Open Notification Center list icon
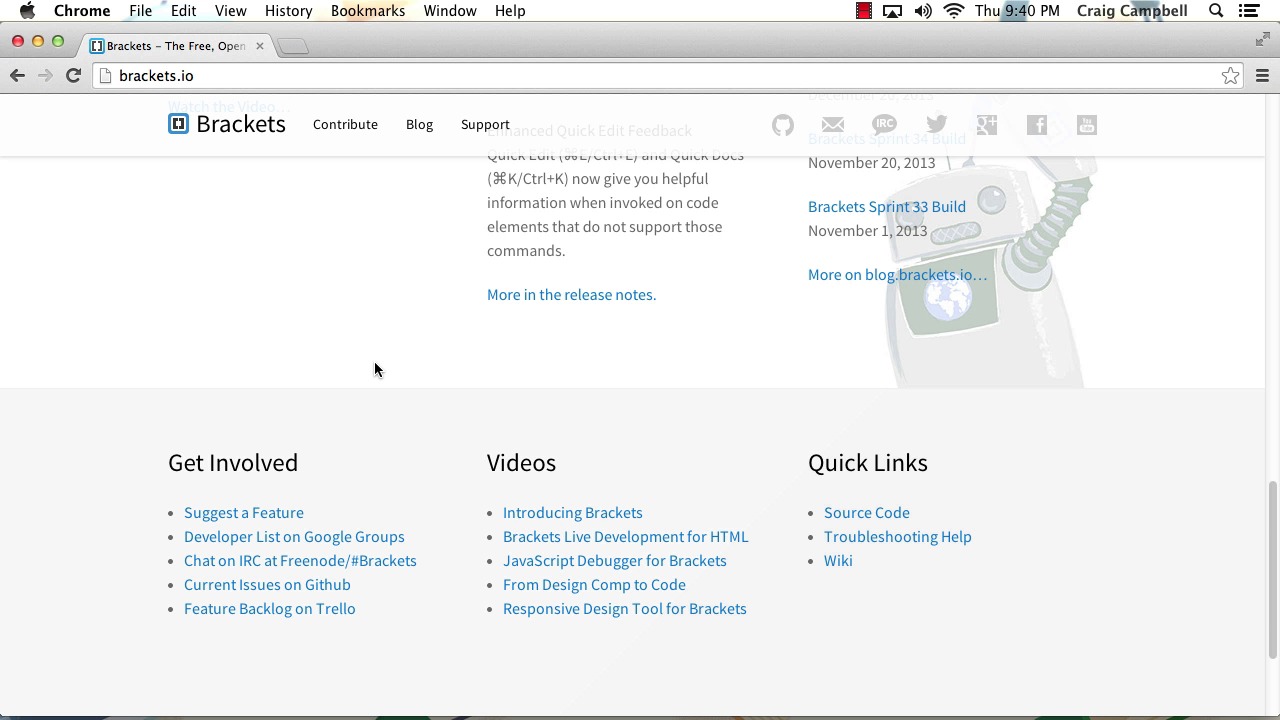Image resolution: width=1280 pixels, height=720 pixels. click(x=1249, y=11)
